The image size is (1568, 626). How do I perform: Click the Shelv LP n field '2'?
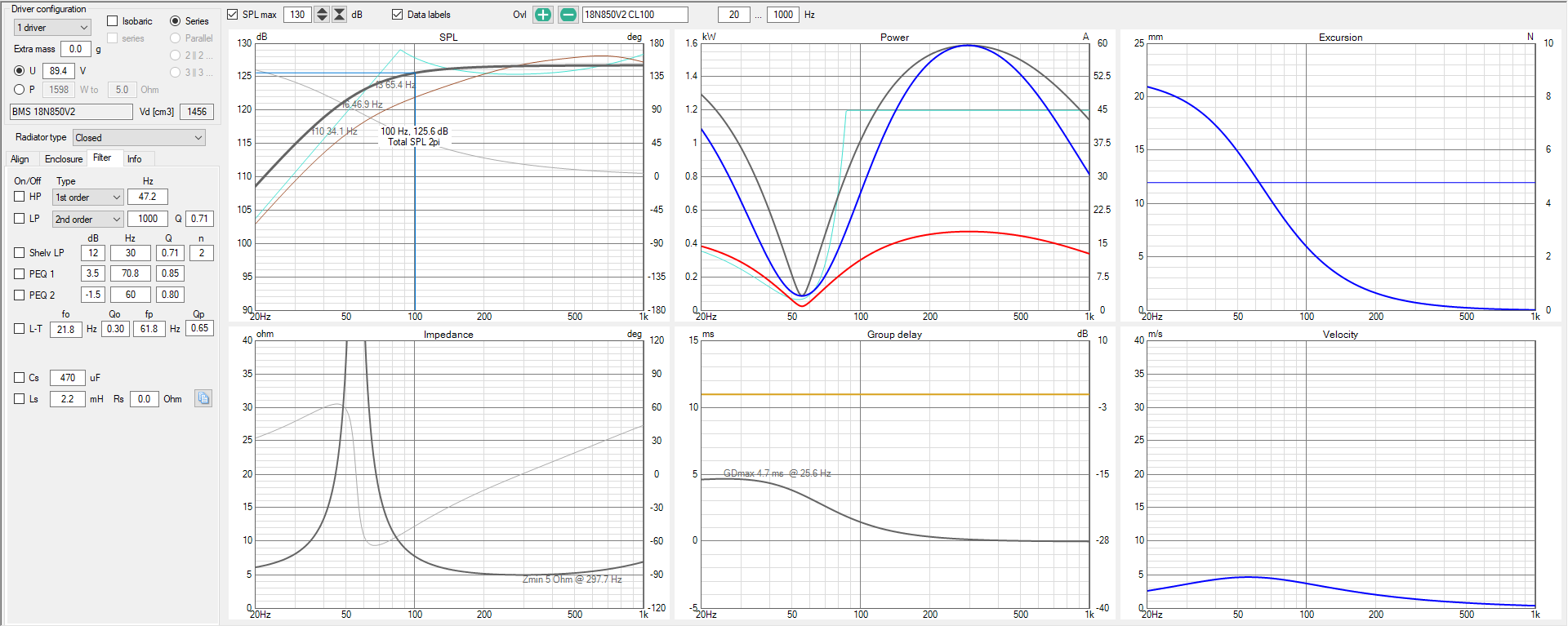click(x=202, y=253)
